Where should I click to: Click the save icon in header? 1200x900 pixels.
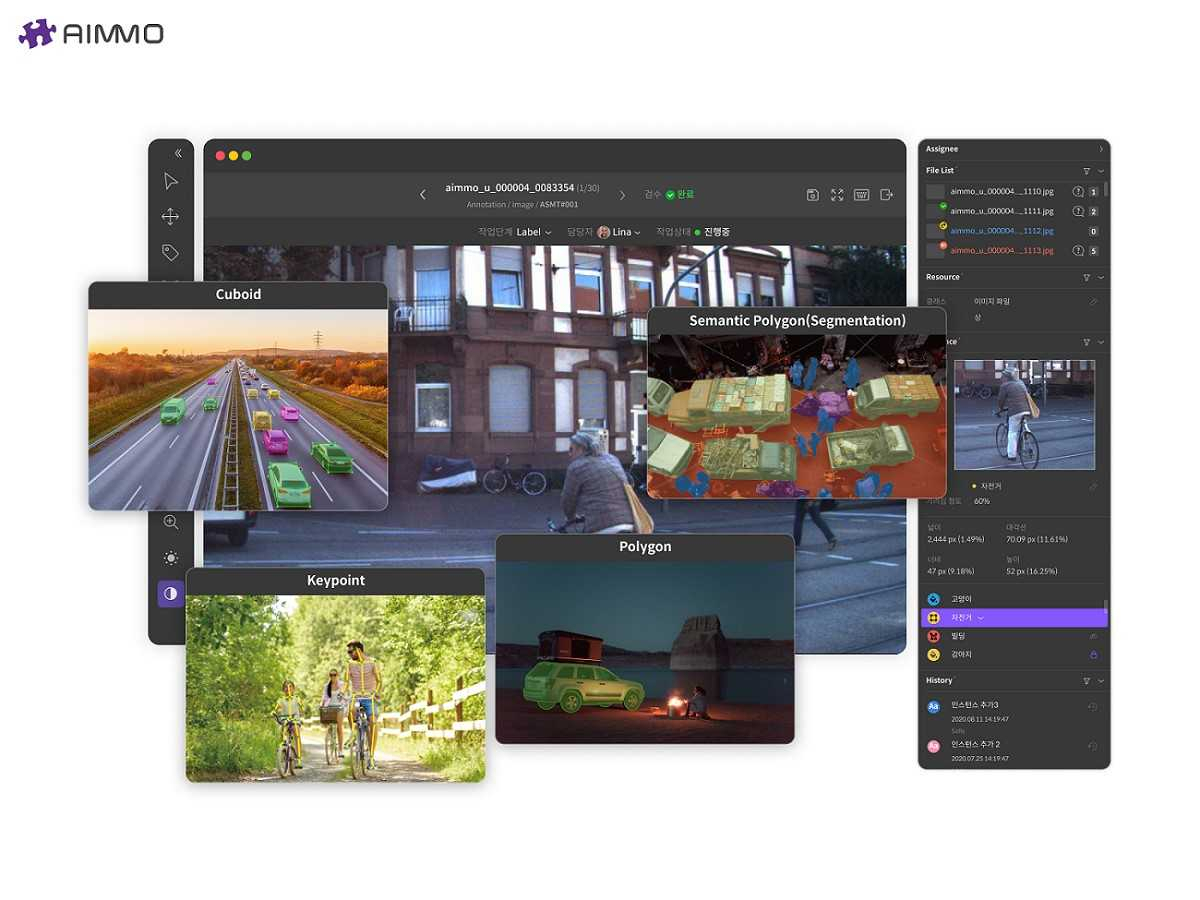click(813, 195)
